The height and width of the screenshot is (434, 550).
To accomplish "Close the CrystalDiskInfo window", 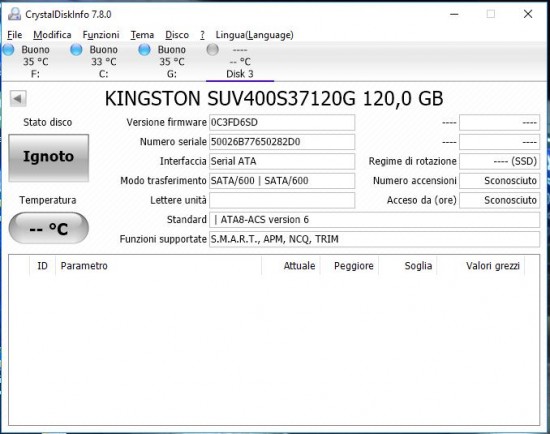I will [528, 14].
